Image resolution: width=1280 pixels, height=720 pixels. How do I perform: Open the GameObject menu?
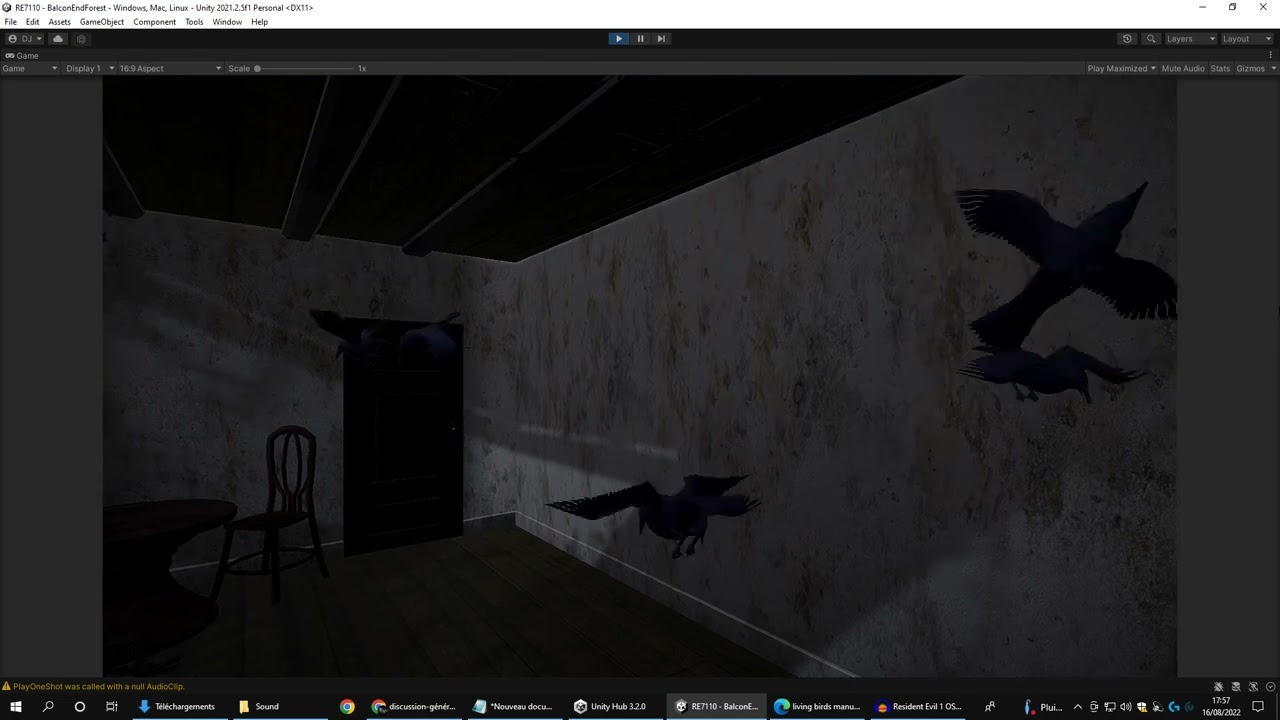(102, 22)
